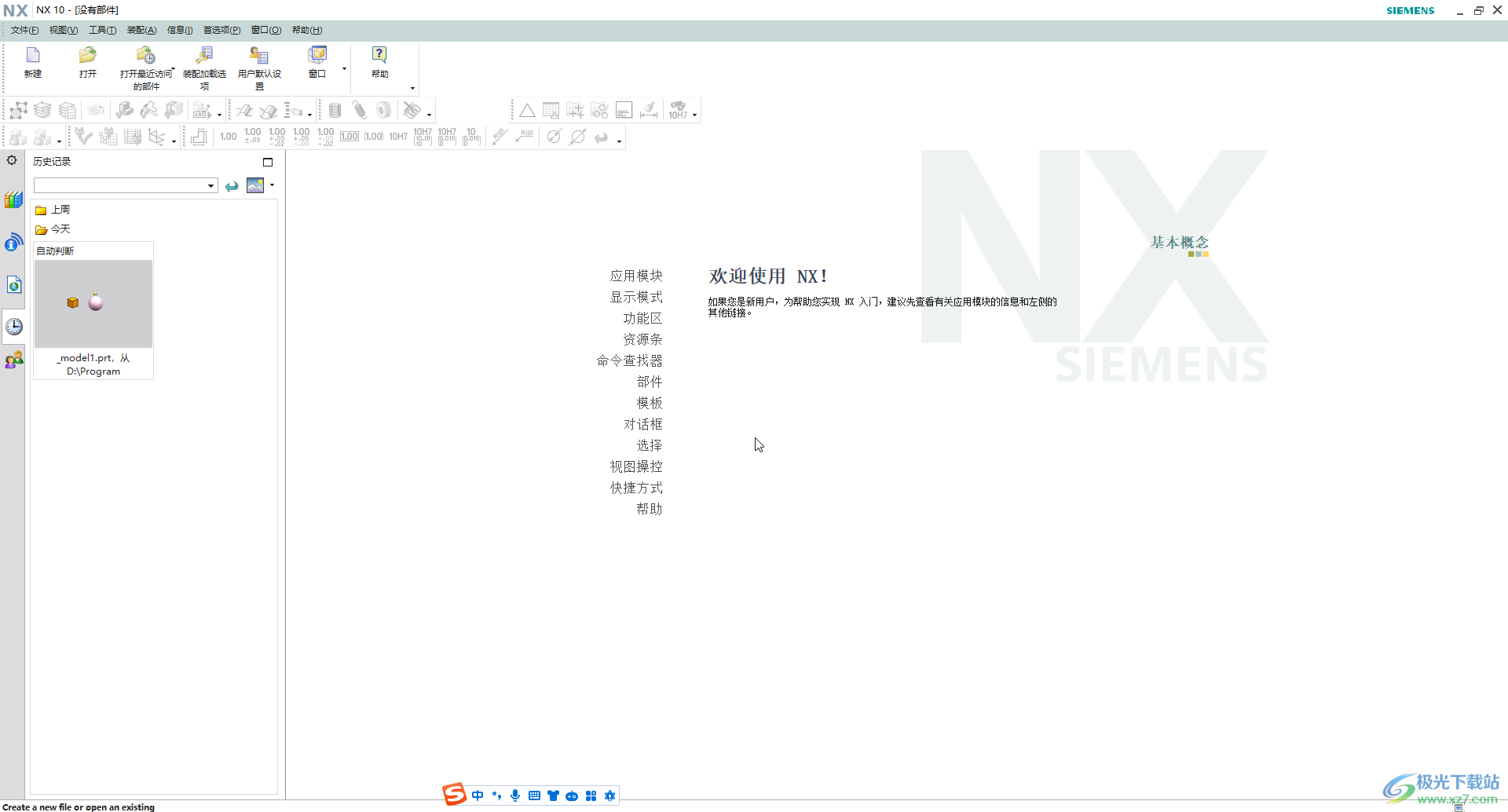Click the _model1.prt file name text
The height and width of the screenshot is (812, 1508).
93,364
